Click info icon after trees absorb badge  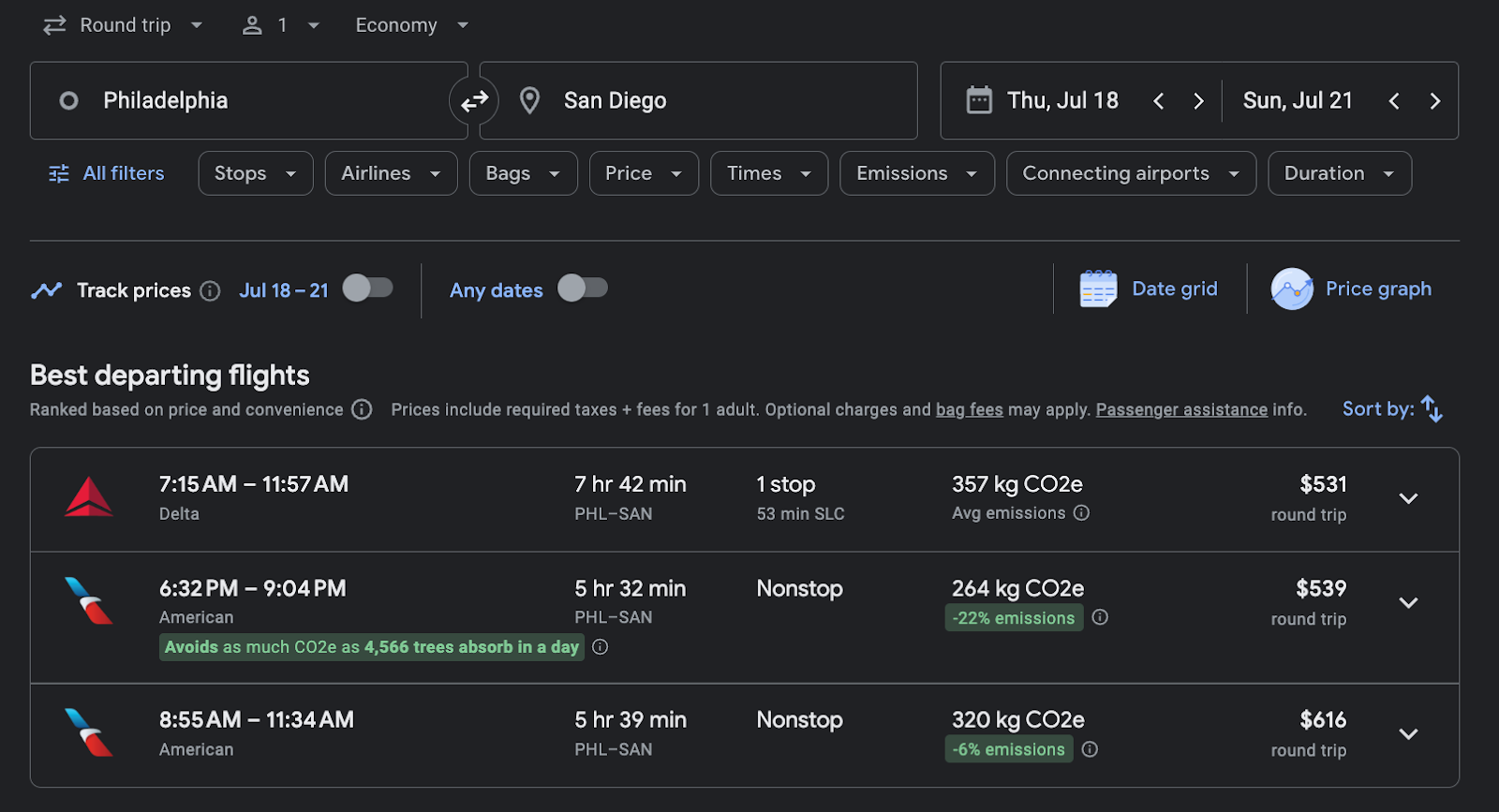(601, 647)
